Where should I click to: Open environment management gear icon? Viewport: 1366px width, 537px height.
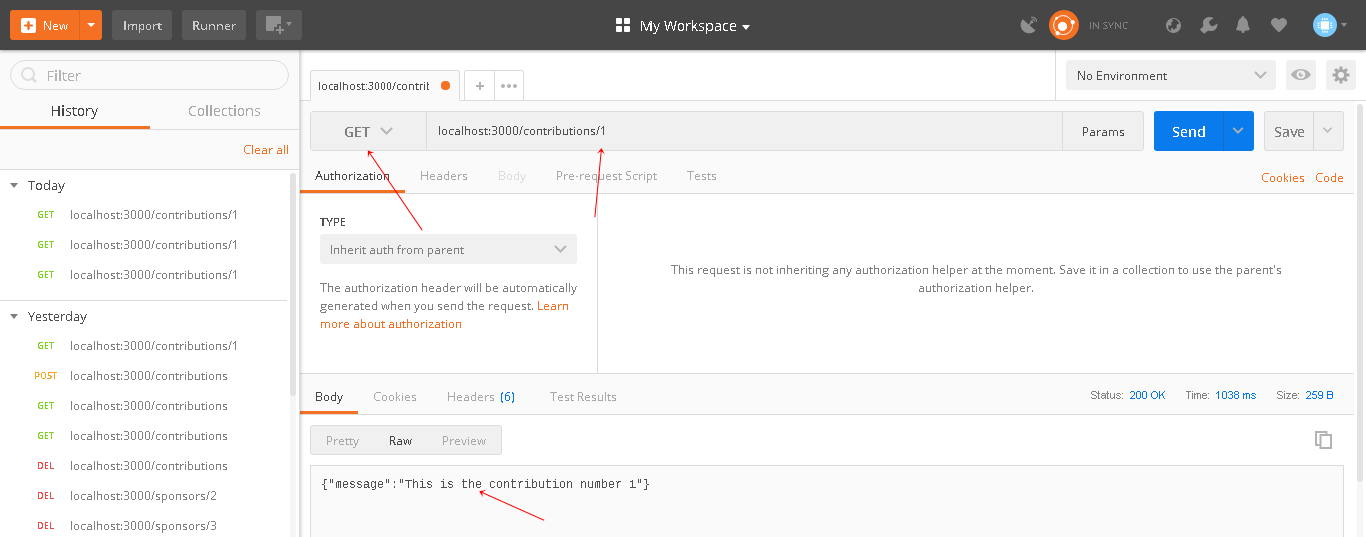coord(1340,75)
